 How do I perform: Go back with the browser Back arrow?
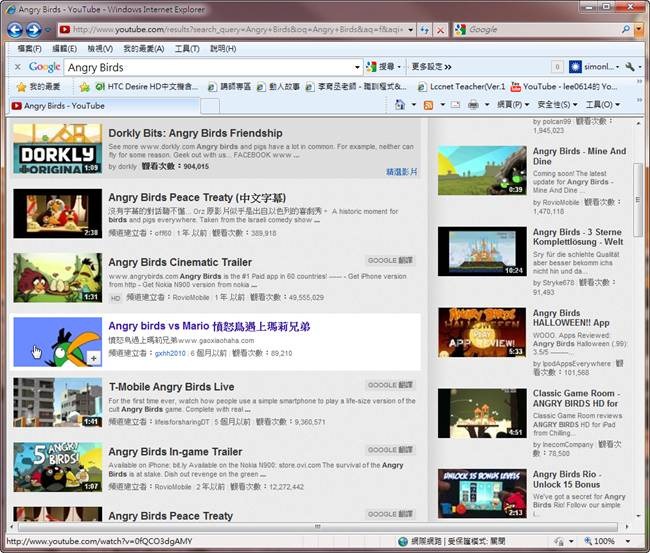[x=15, y=30]
